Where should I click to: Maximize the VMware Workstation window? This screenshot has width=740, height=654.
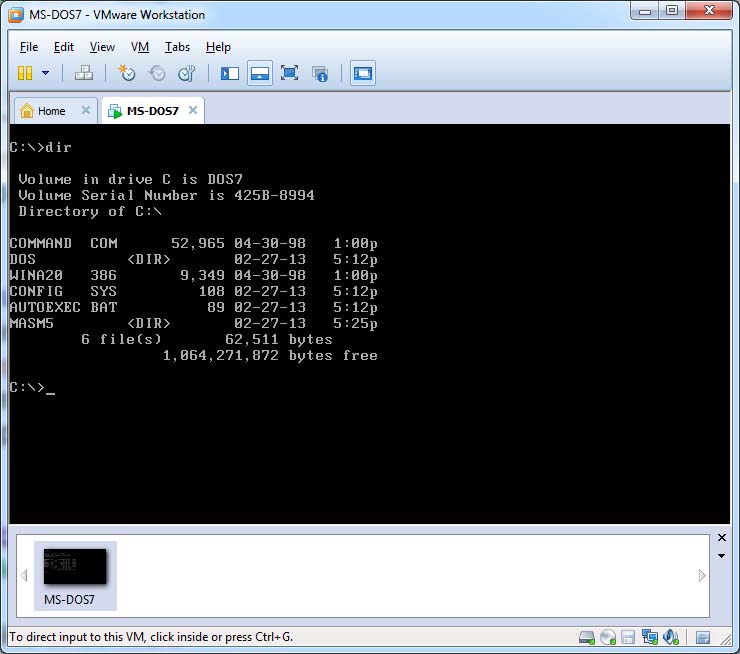pos(672,10)
